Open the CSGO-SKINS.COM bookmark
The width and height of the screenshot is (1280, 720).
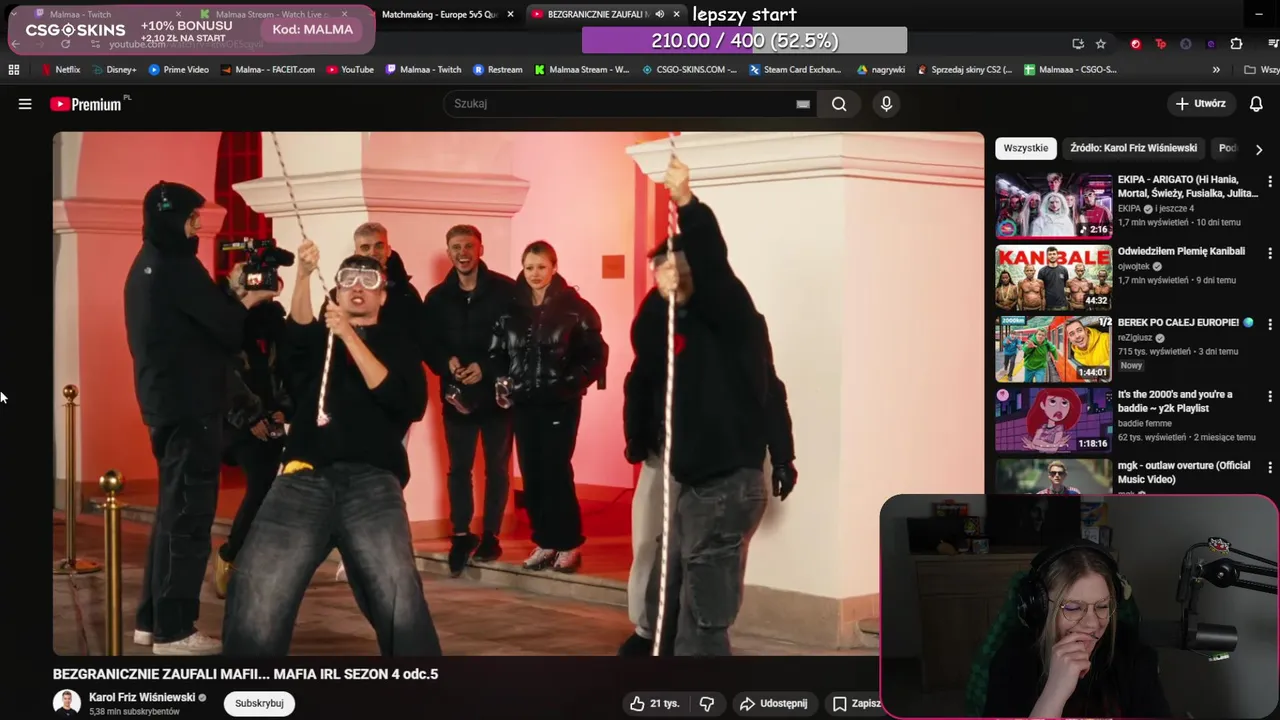coord(689,70)
